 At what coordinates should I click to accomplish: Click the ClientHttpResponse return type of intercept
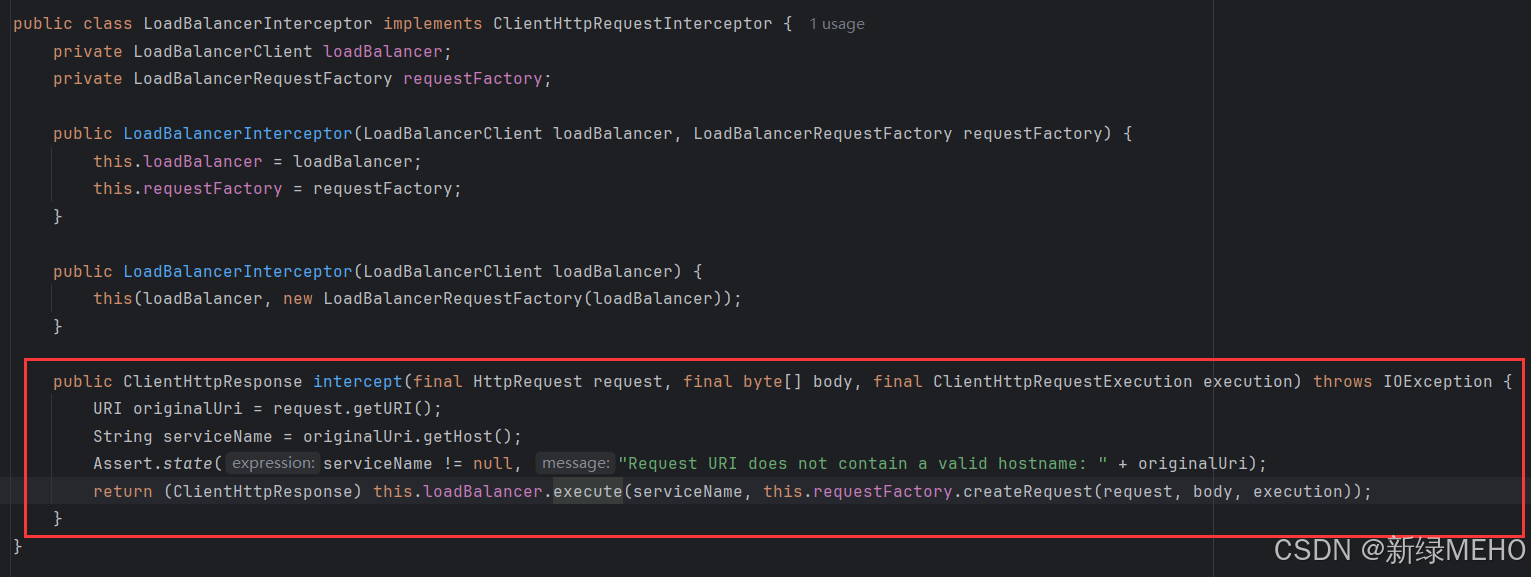tap(213, 381)
